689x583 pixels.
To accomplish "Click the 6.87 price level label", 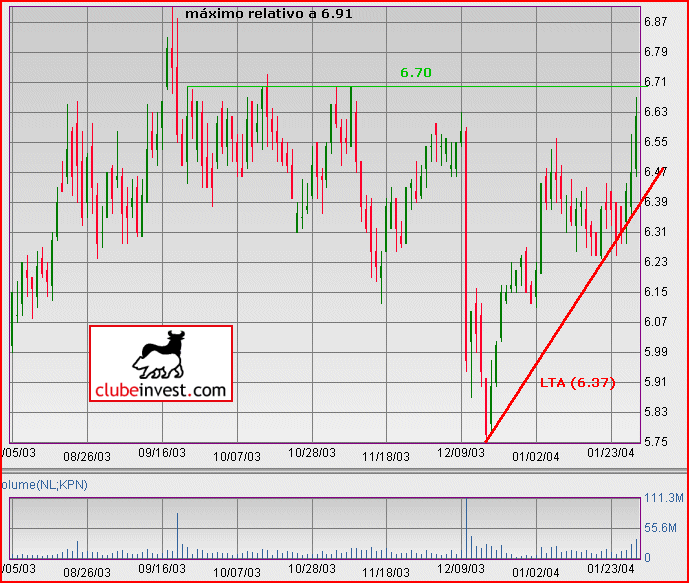I will [x=656, y=22].
